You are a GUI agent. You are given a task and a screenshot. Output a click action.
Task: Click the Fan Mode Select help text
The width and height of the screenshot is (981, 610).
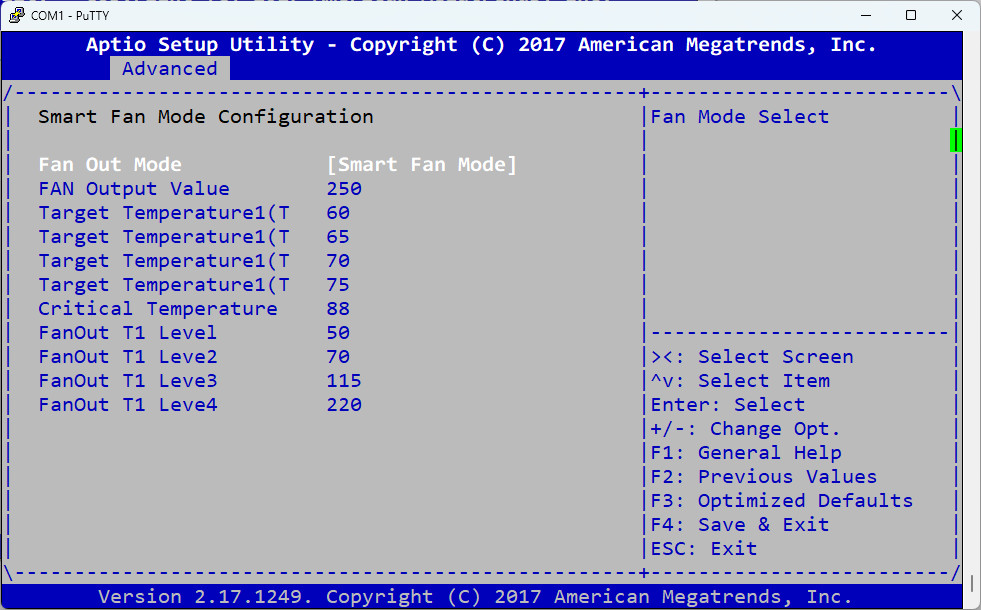pos(740,116)
